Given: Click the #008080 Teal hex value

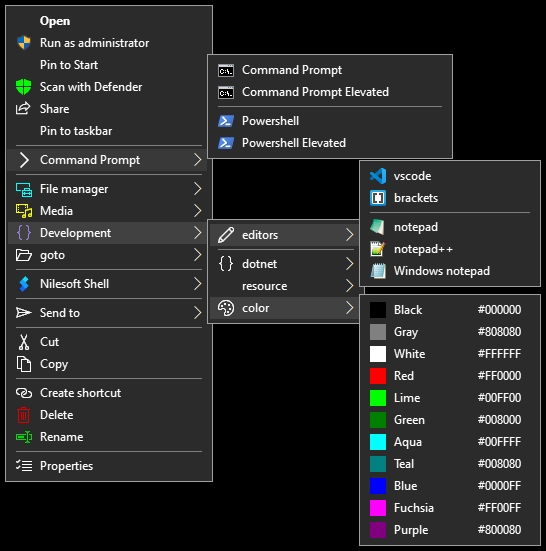Looking at the screenshot, I should [x=499, y=464].
